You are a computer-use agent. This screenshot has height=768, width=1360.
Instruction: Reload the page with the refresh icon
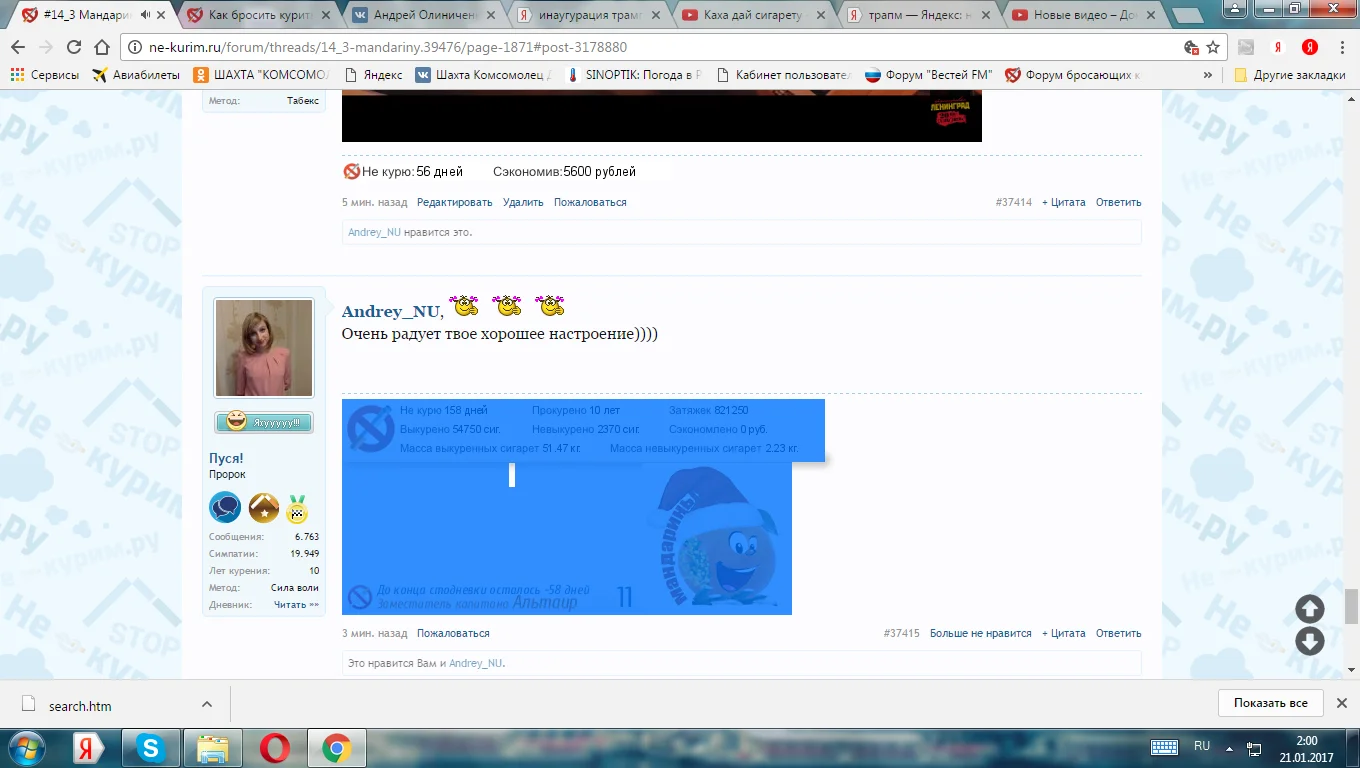point(74,47)
